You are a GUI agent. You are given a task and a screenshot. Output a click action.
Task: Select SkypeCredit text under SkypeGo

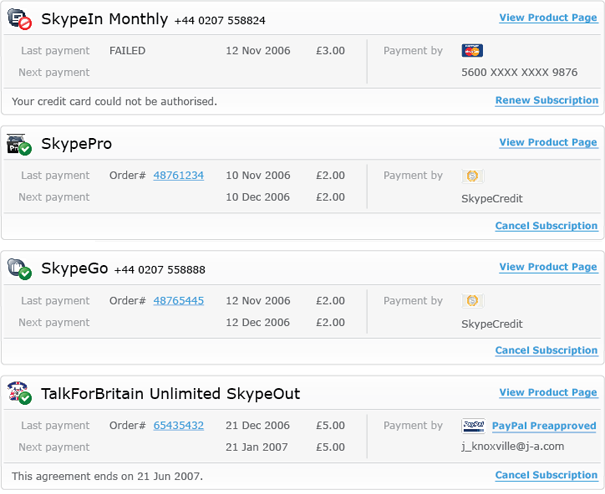click(492, 324)
